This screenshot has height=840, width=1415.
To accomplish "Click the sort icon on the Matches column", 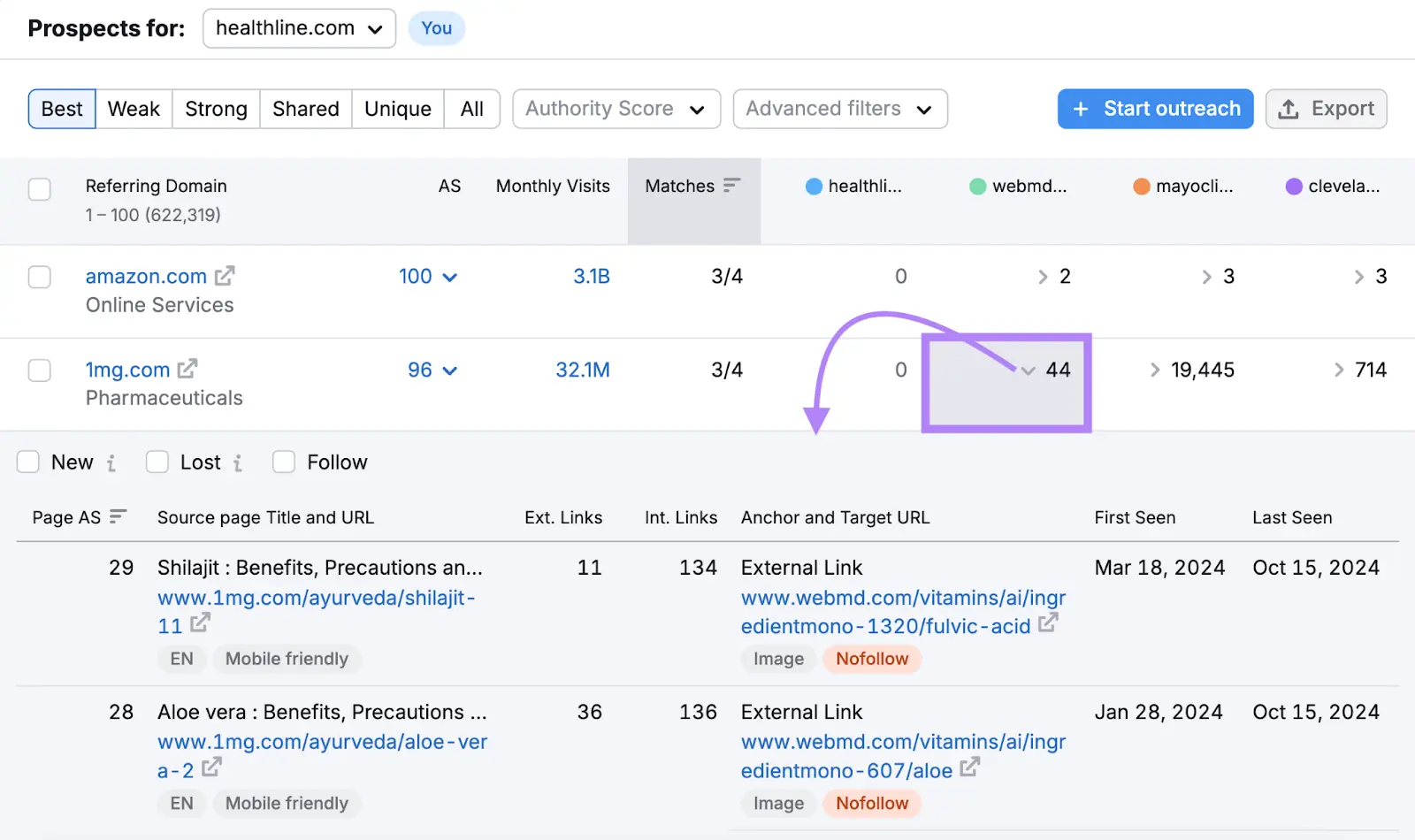I will pos(732,186).
